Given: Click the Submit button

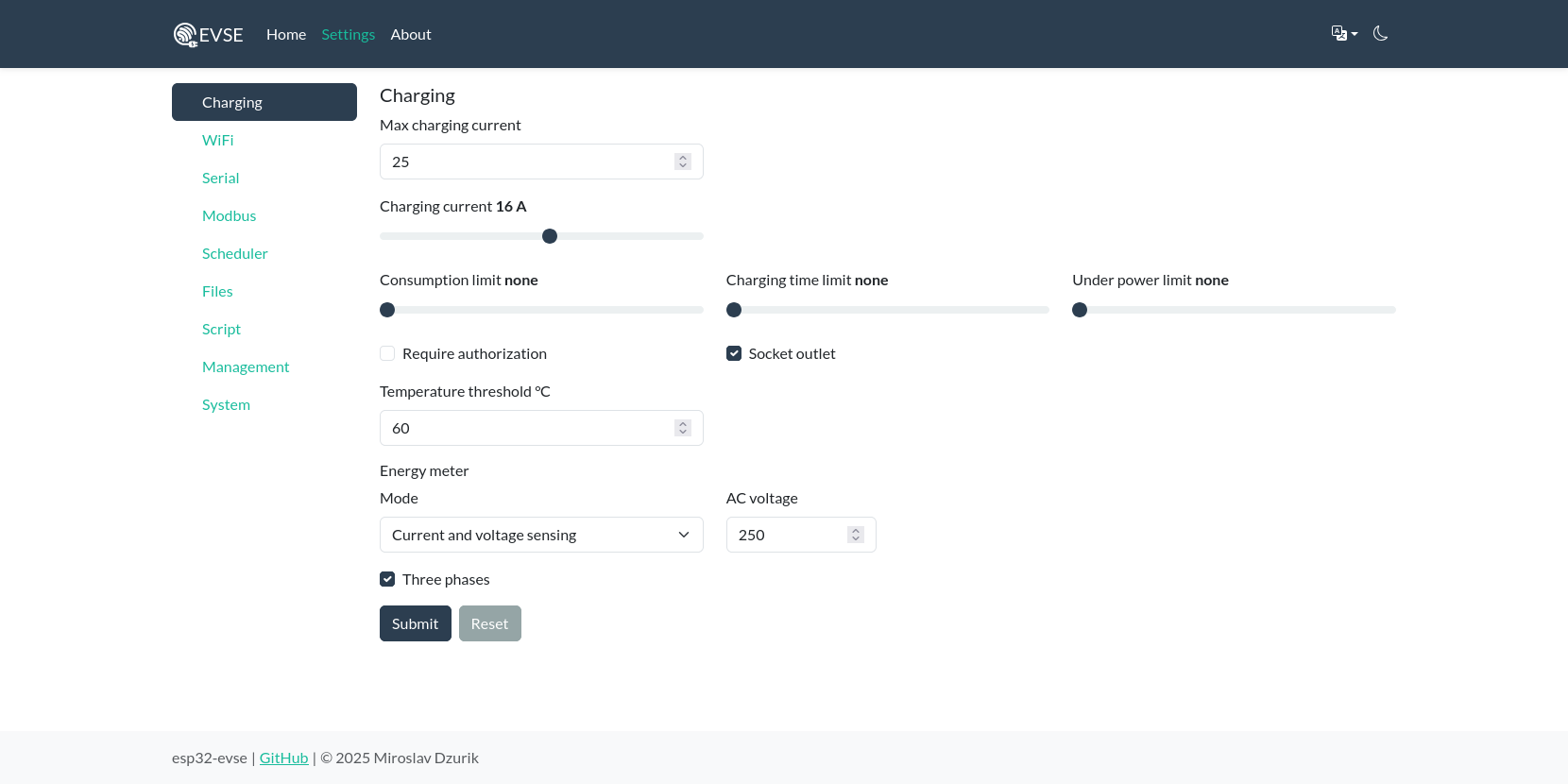Looking at the screenshot, I should coord(416,623).
